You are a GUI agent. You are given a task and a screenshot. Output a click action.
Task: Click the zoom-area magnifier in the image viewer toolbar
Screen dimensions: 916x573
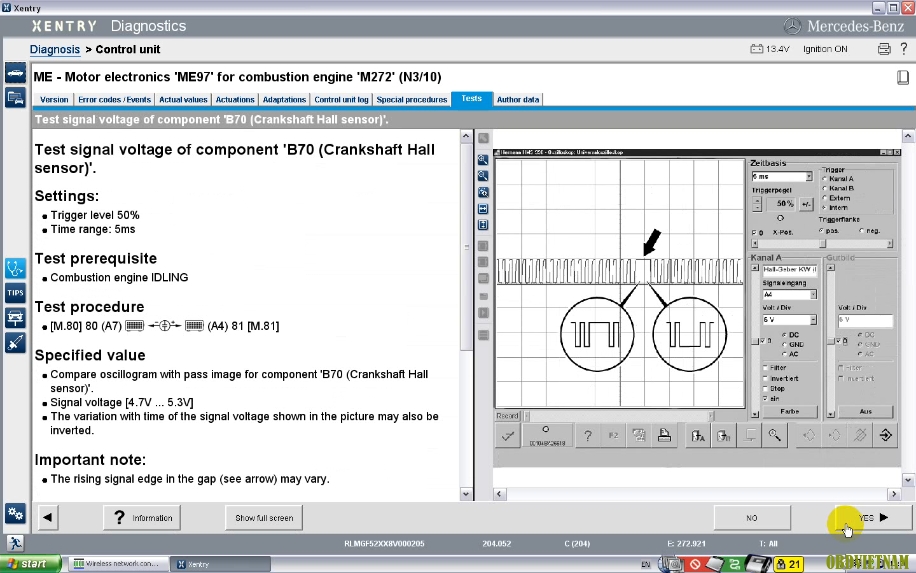coord(483,192)
